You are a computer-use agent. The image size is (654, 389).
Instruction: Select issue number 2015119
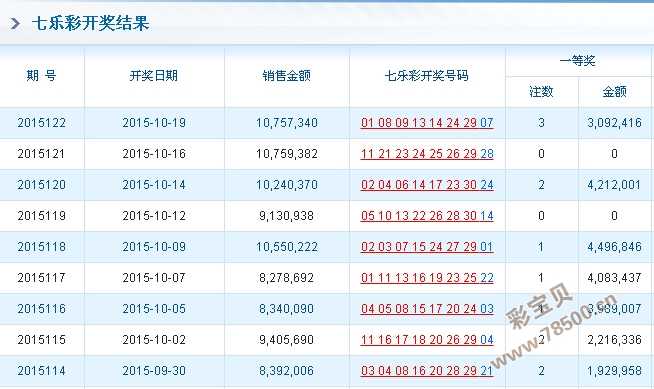click(41, 216)
